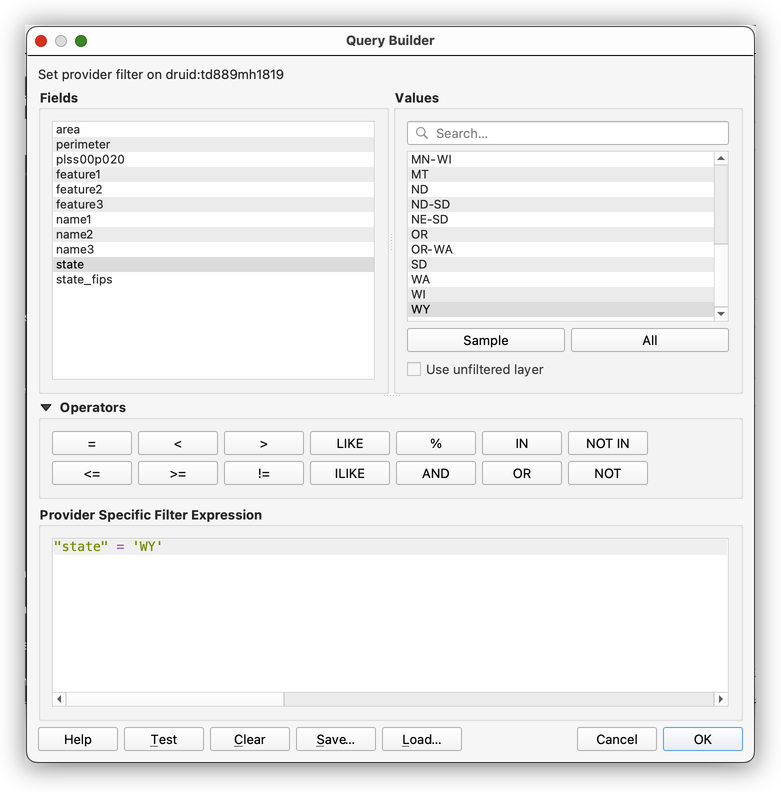The image size is (781, 792).
Task: Insert the NOT IN operator
Action: point(607,443)
